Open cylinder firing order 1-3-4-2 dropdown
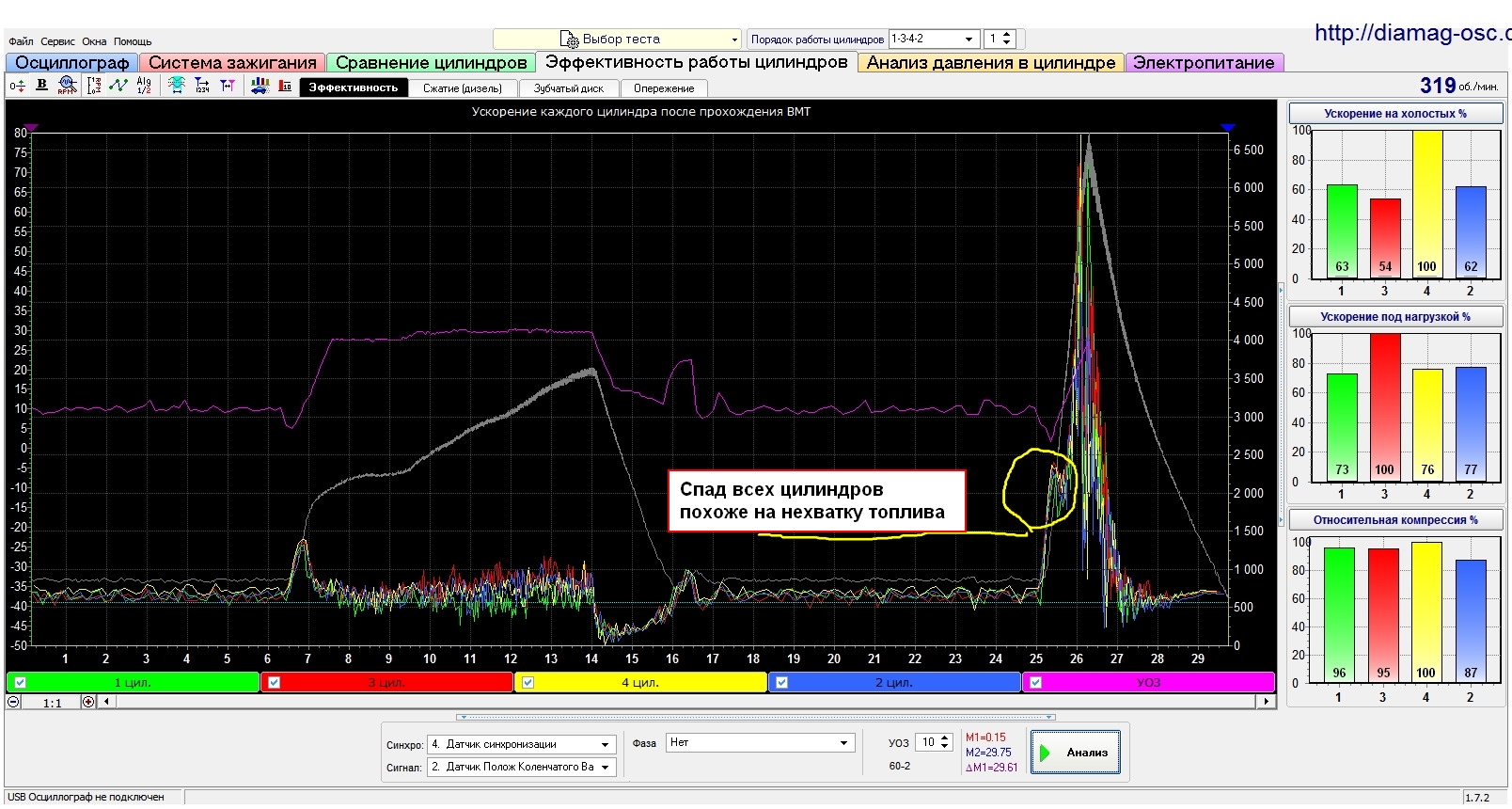 click(934, 39)
